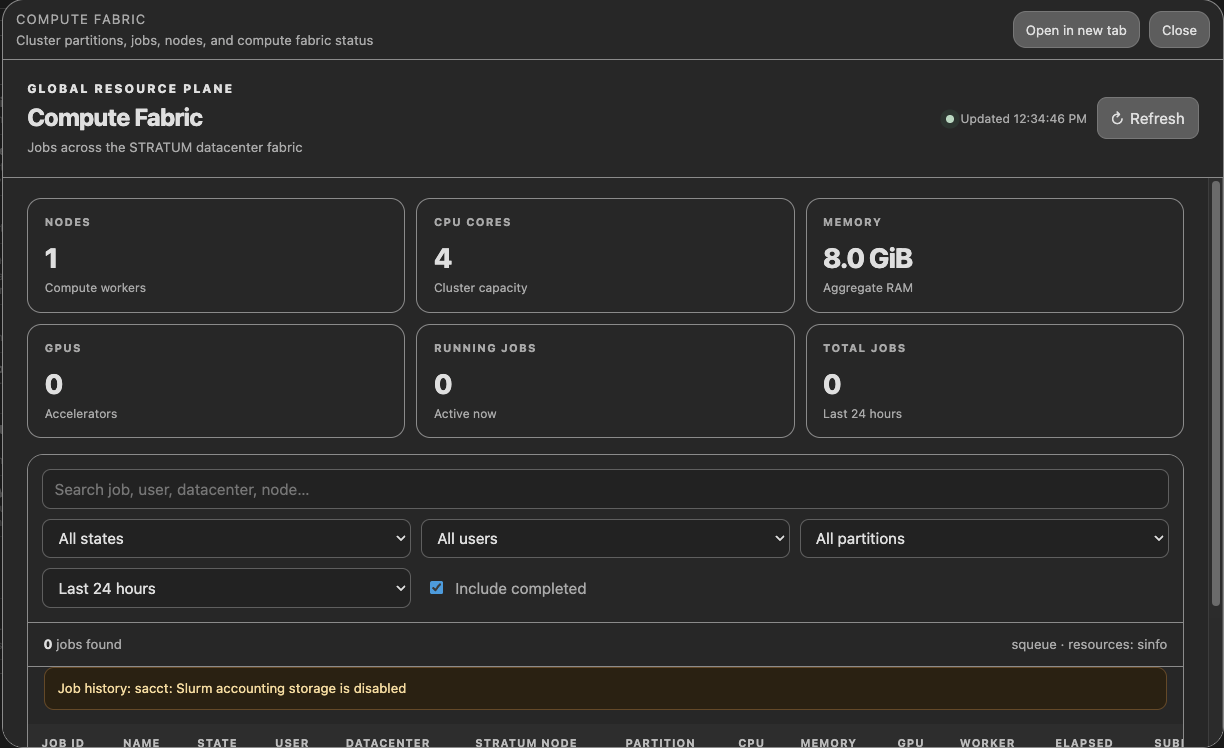Click the ELAPSED column header
Screen dimensions: 1224x748
click(x=1084, y=743)
